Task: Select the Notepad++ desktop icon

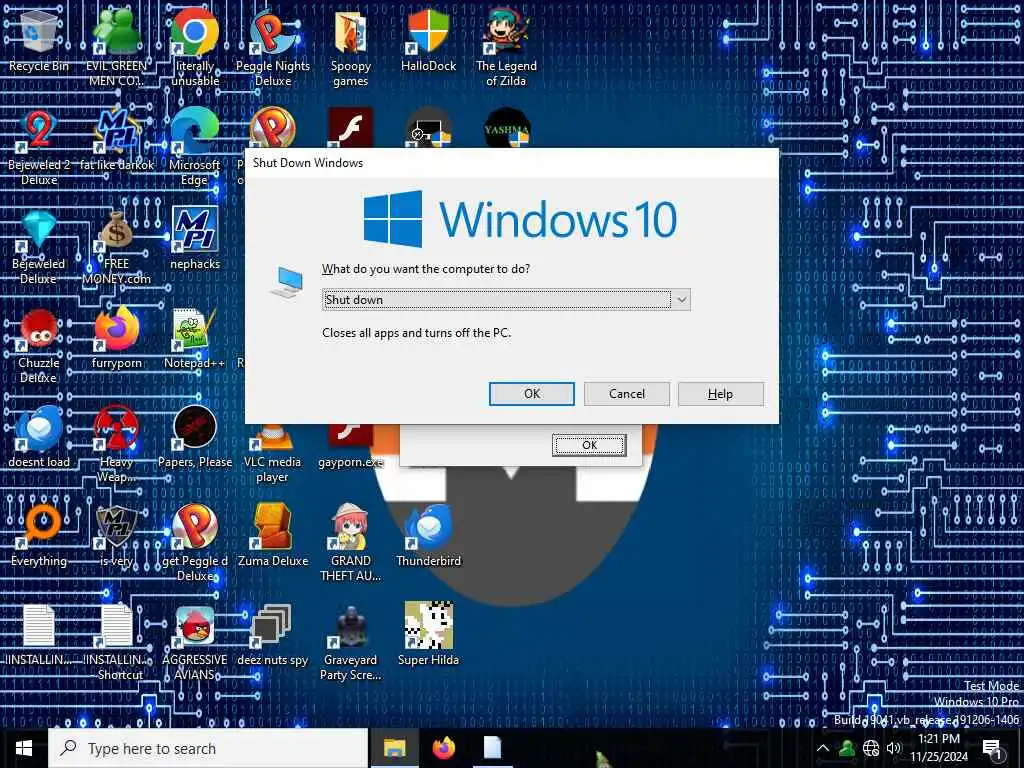Action: pos(195,338)
